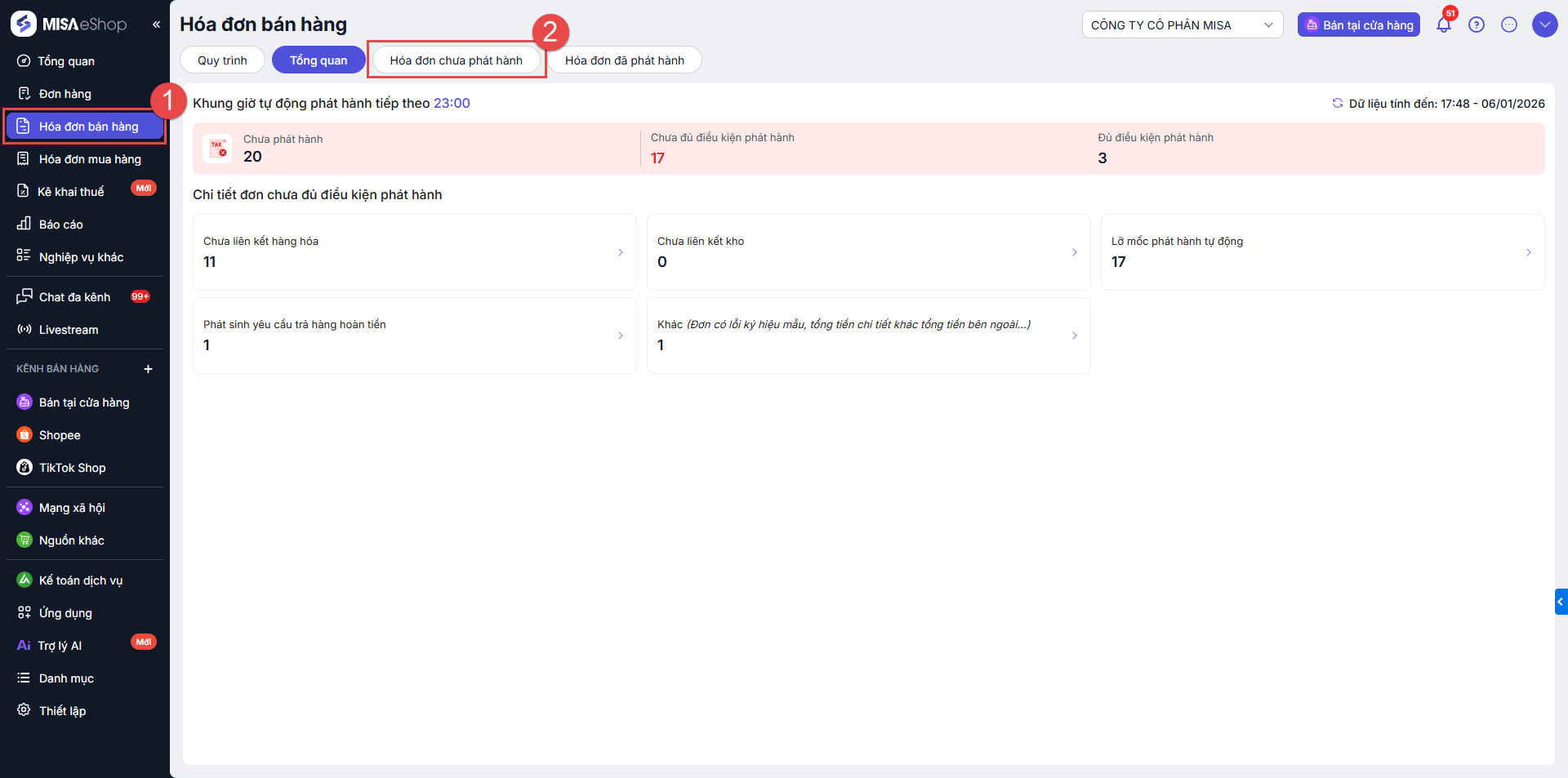
Task: Click the more options ellipsis icon
Action: coord(1508,25)
